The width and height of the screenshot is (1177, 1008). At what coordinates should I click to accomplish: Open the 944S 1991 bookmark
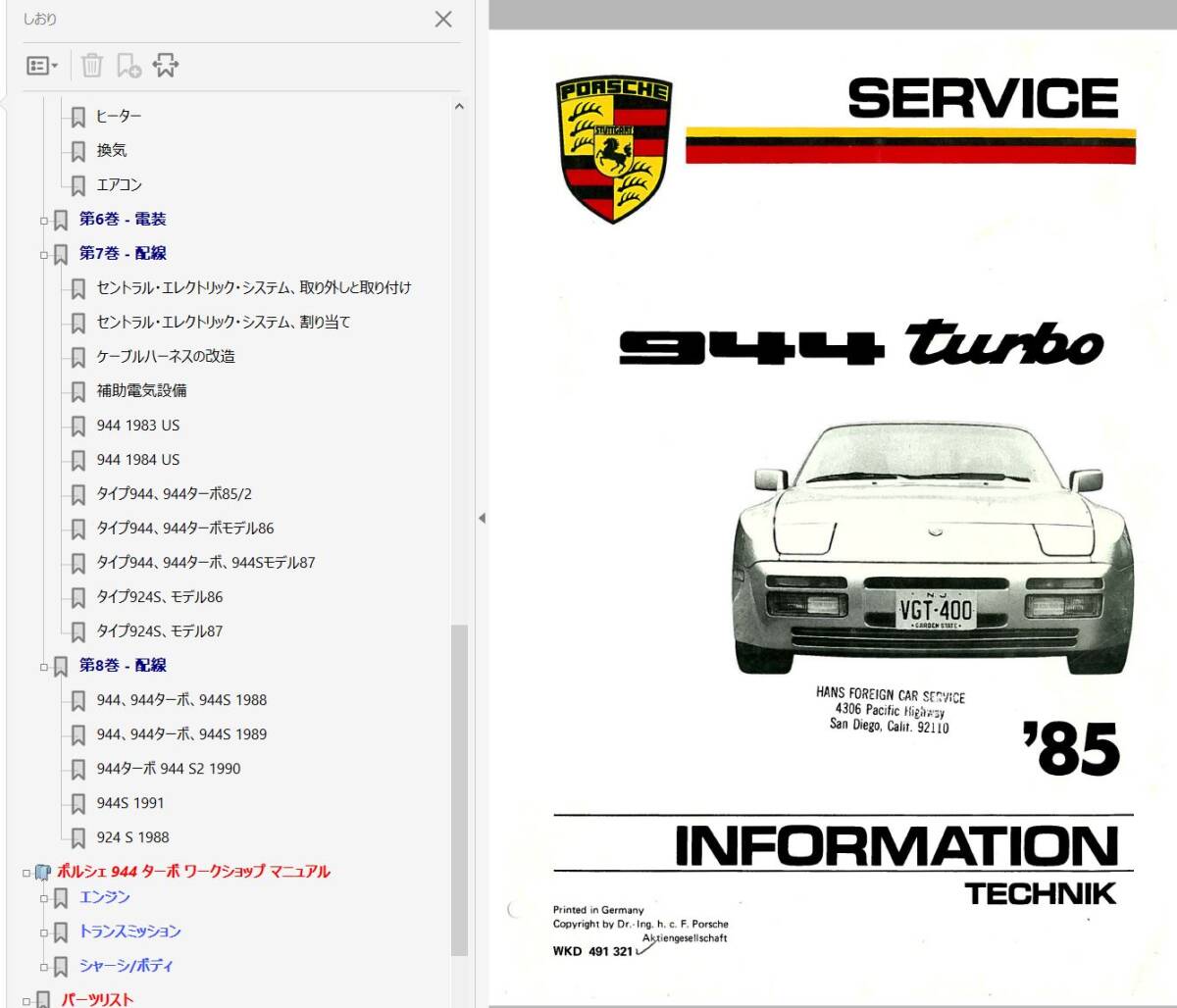tap(130, 802)
